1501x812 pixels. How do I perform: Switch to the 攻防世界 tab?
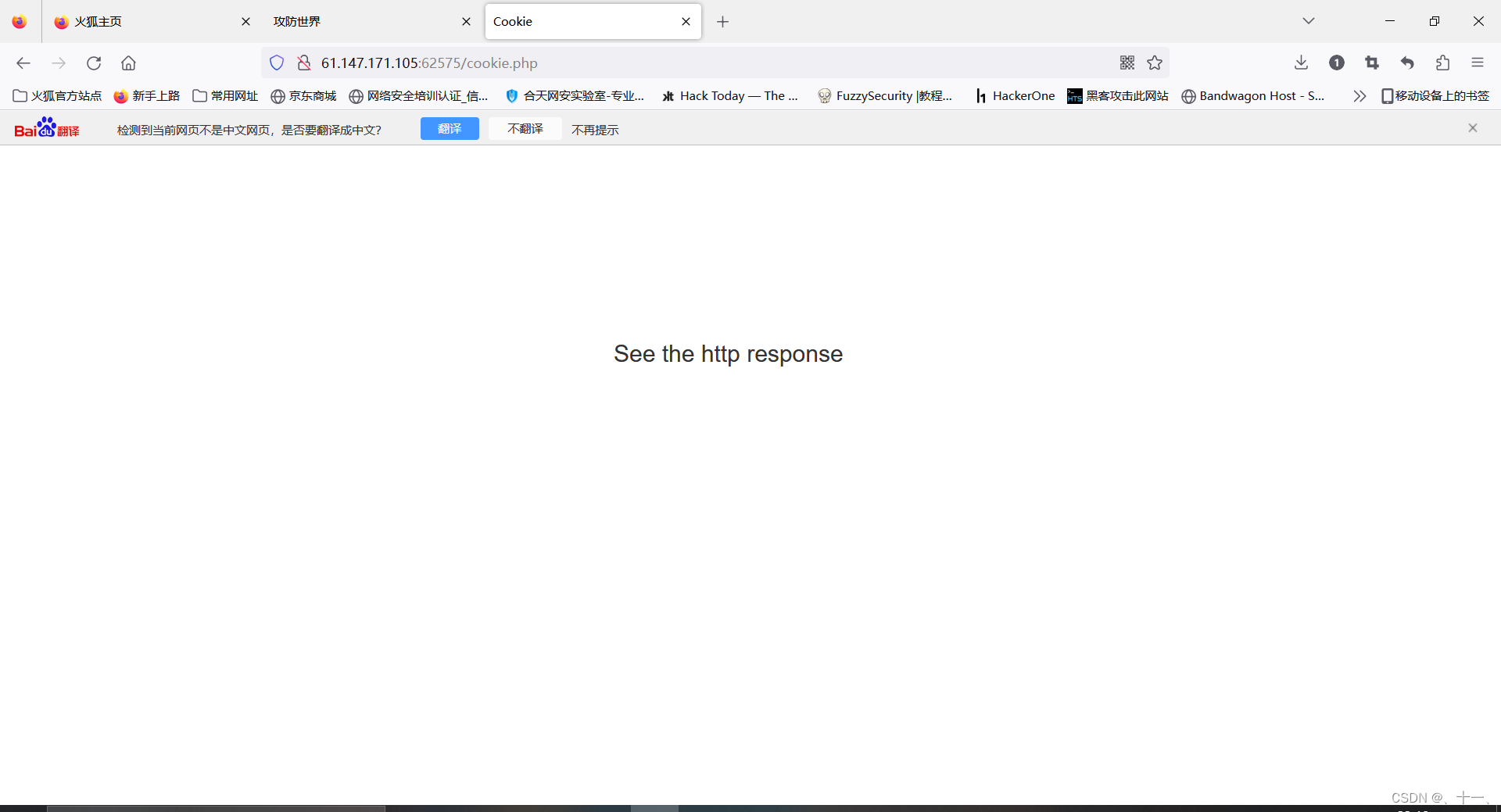[x=371, y=22]
